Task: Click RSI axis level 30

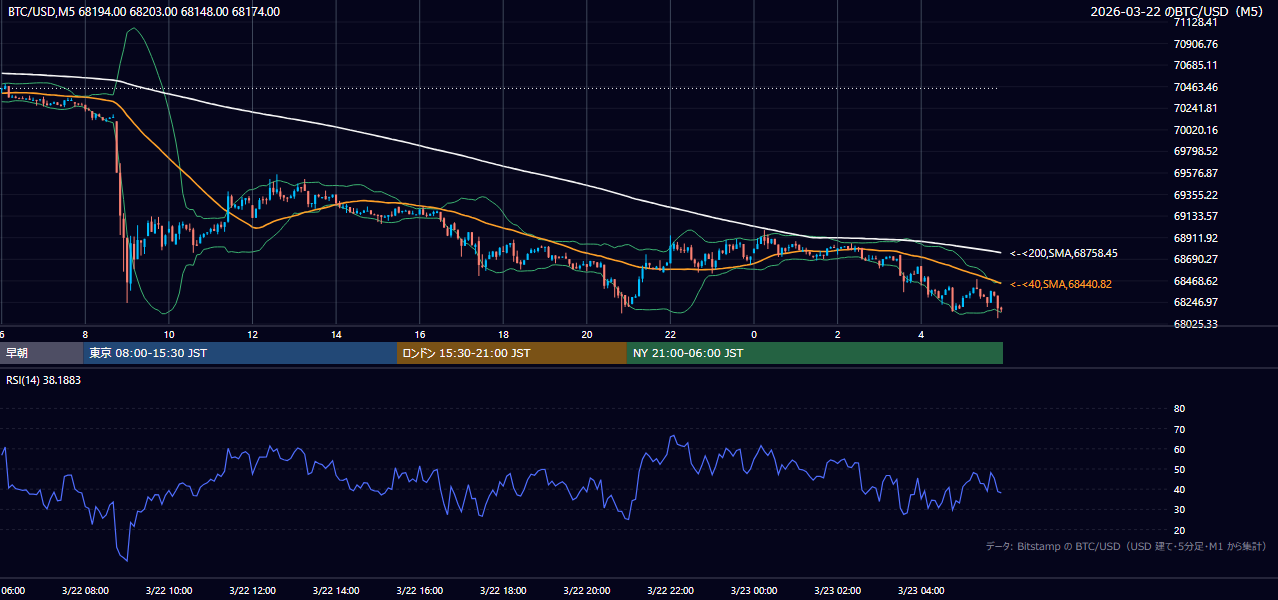Action: [1179, 510]
